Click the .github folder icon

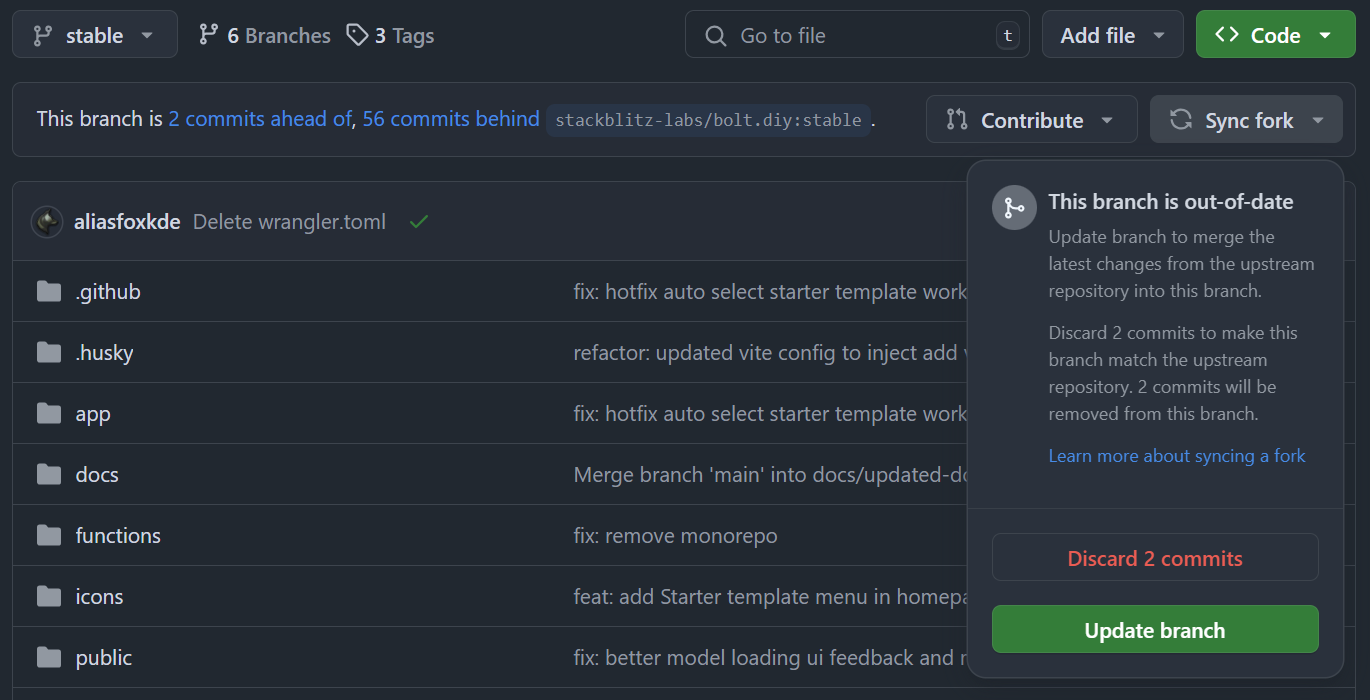[49, 292]
